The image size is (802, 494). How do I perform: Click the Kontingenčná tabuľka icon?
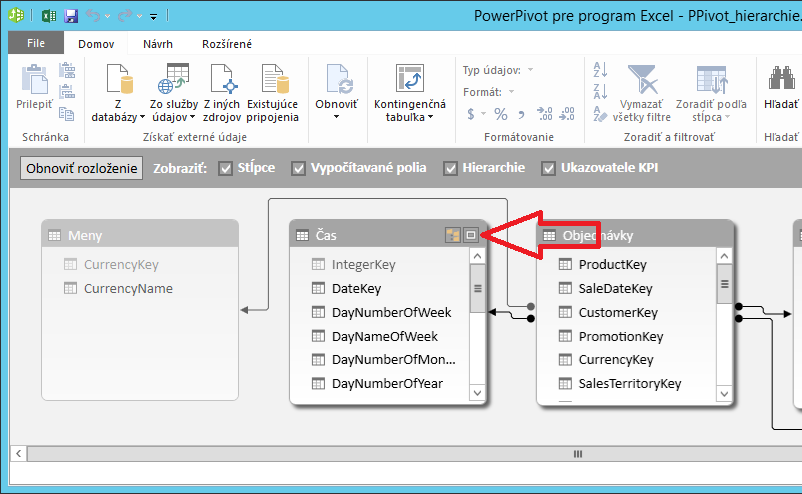pyautogui.click(x=410, y=78)
